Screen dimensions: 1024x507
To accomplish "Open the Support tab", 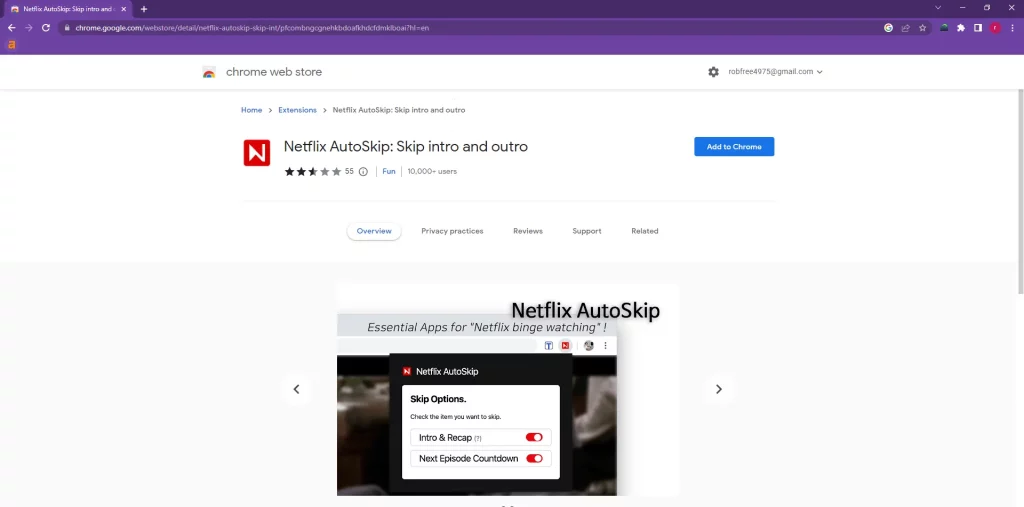I will [586, 231].
